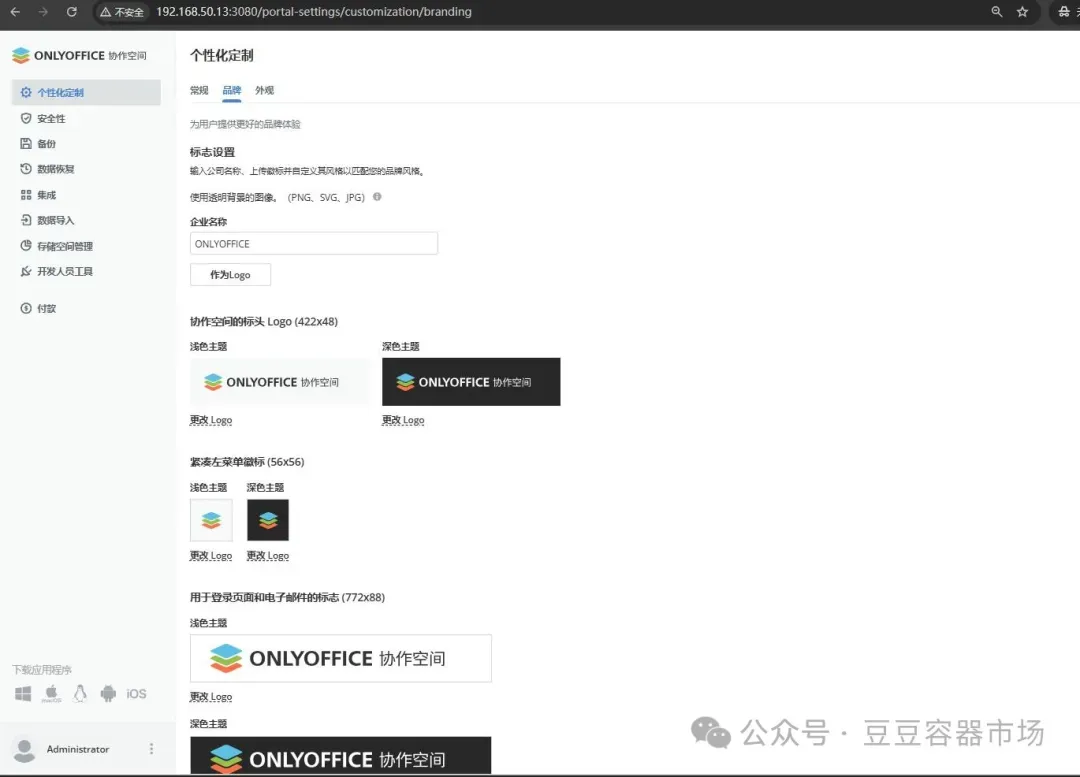Click the import icon for 数据导入
Image resolution: width=1080 pixels, height=777 pixels.
pos(26,220)
